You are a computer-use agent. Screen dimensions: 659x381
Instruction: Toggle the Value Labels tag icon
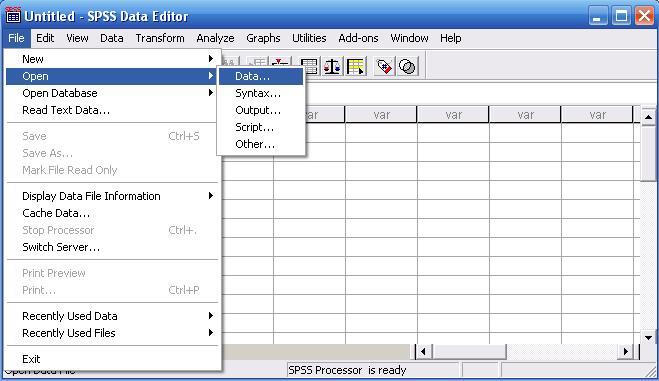coord(384,66)
